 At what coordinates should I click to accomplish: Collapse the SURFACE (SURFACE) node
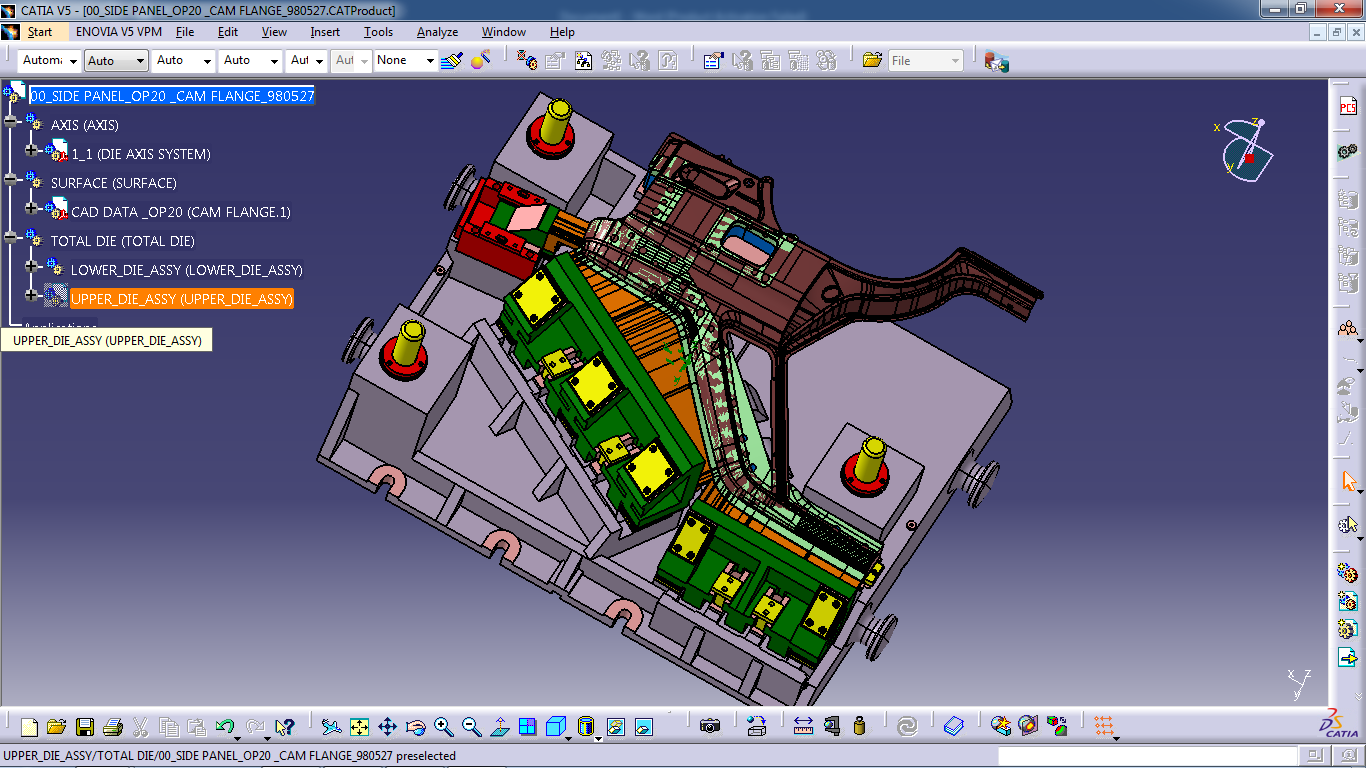click(11, 181)
